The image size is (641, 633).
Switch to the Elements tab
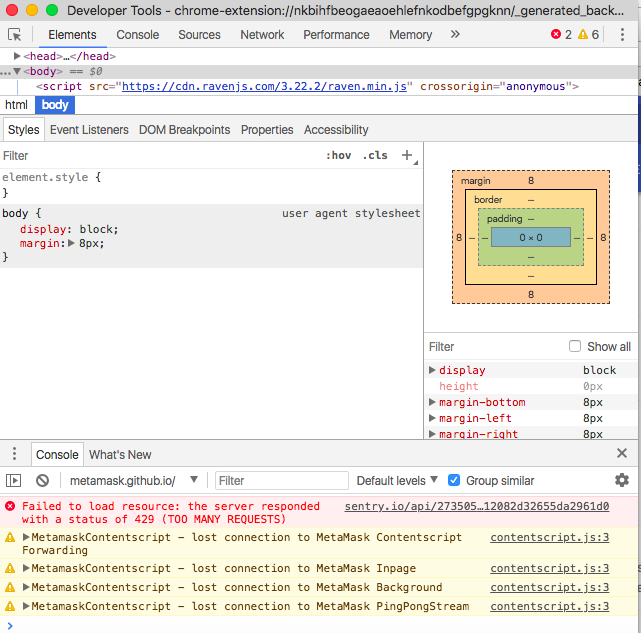72,35
